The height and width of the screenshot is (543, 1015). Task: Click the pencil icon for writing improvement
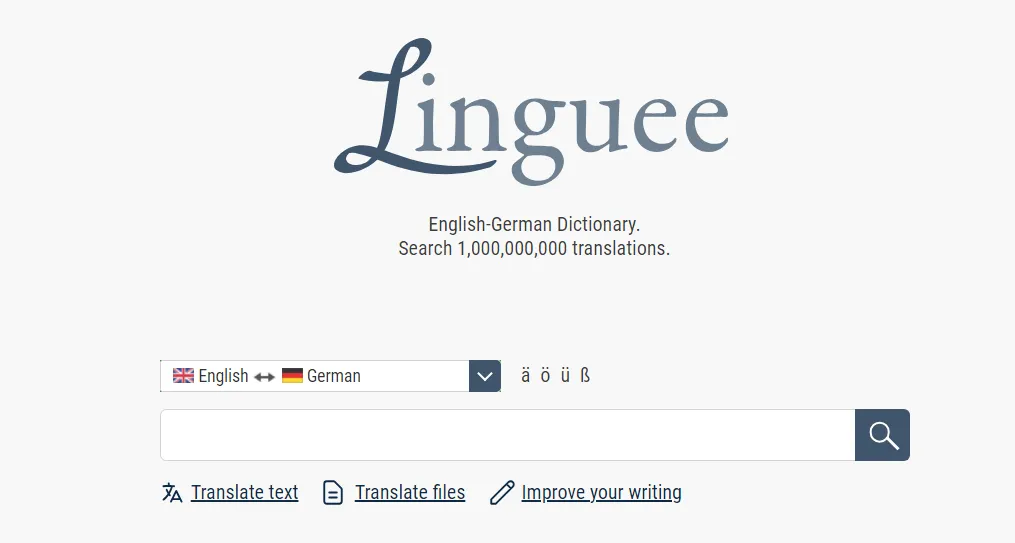click(502, 493)
